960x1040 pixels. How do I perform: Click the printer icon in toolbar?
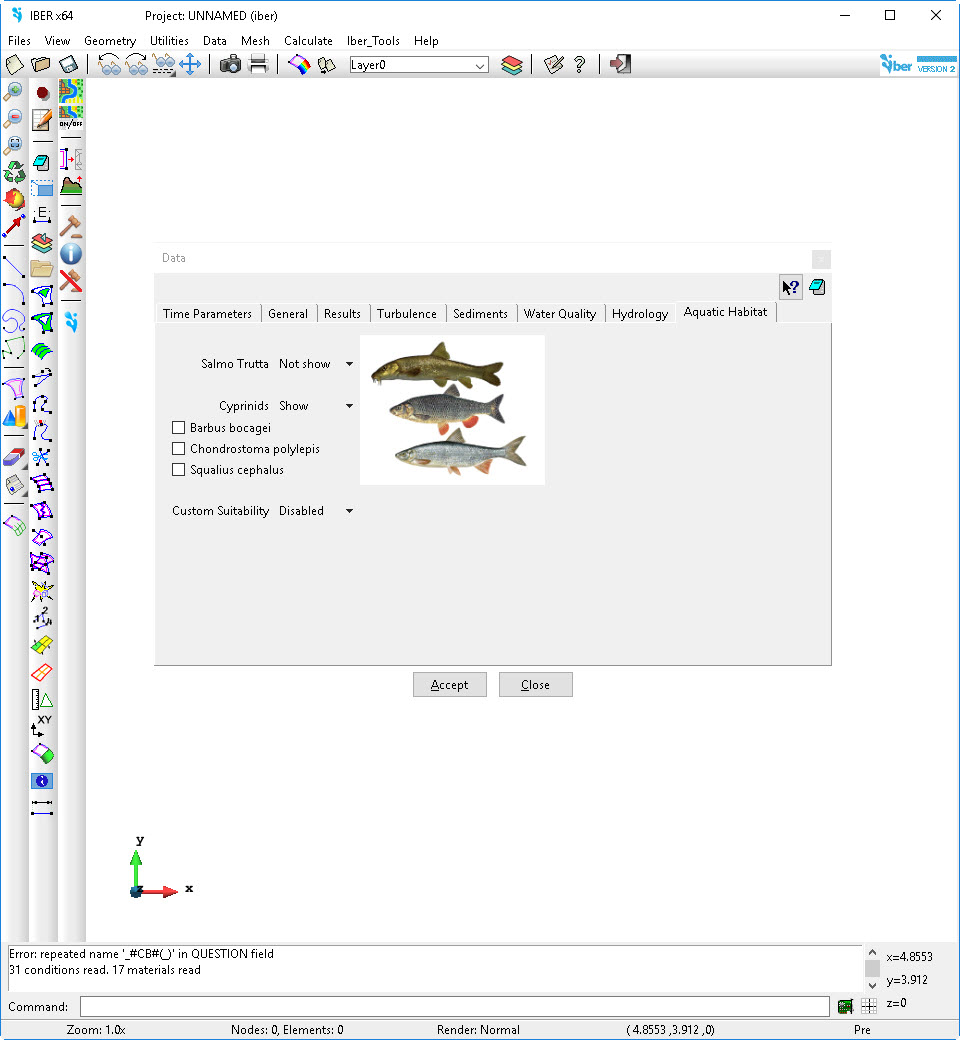pos(258,65)
